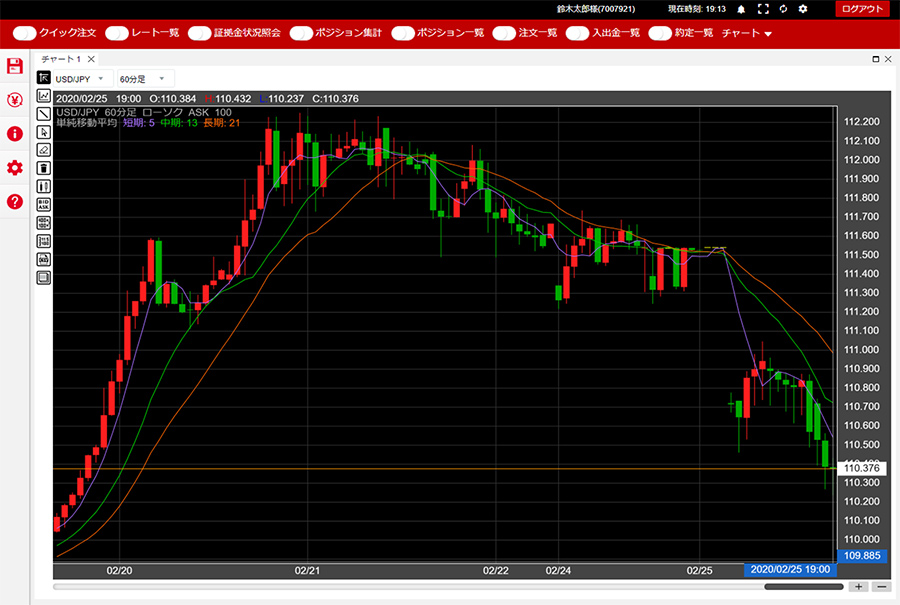The image size is (900, 605).
Task: Click the 02/25 date axis label
Action: (700, 571)
